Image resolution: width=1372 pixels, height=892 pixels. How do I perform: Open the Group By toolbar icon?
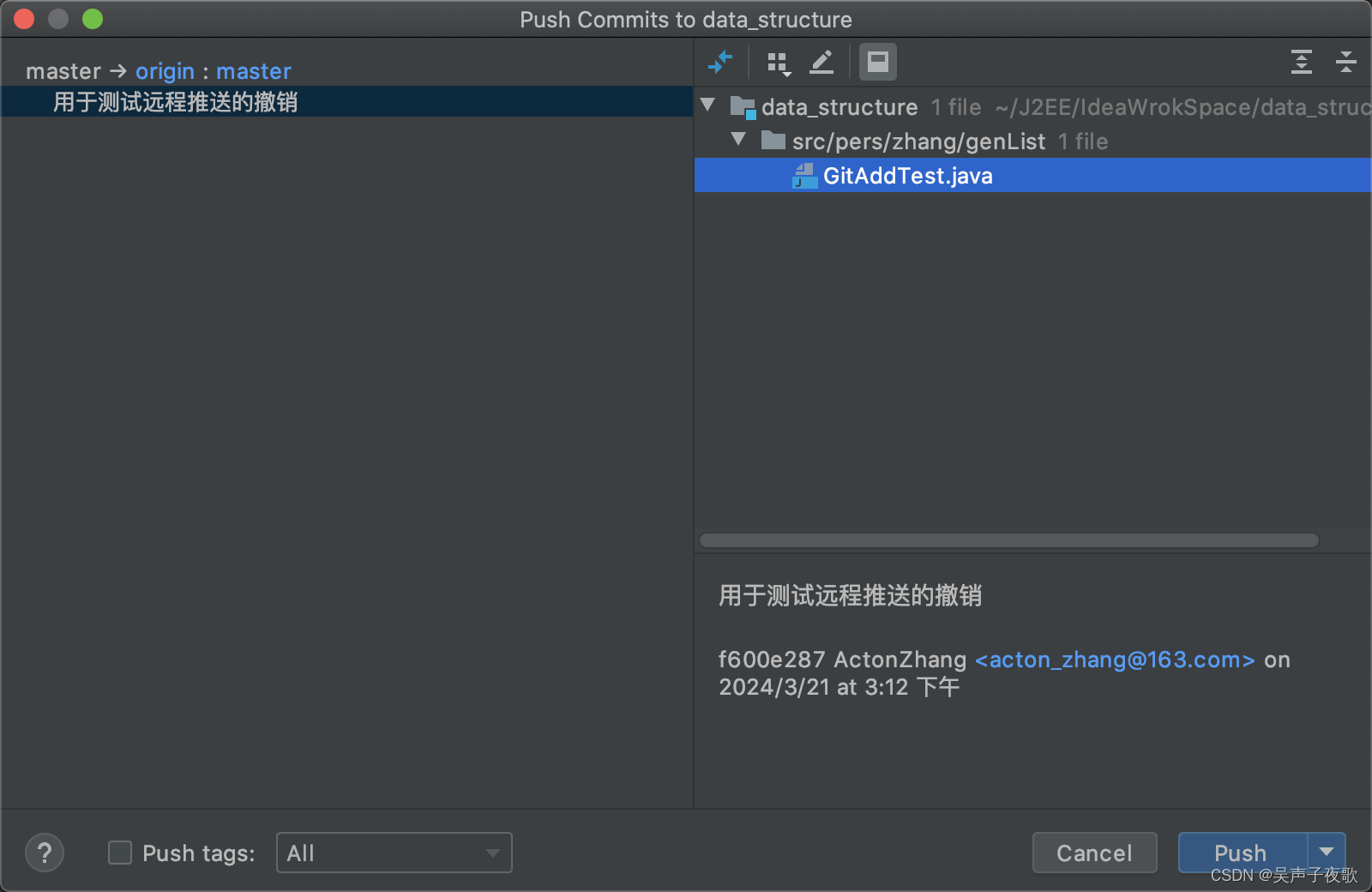tap(779, 63)
